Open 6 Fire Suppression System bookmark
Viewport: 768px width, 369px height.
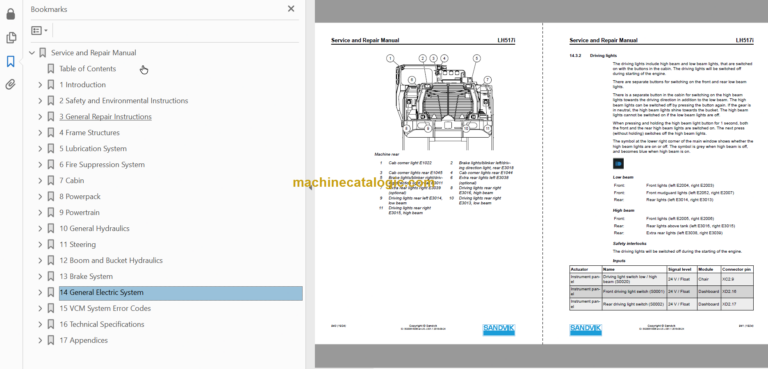[102, 165]
